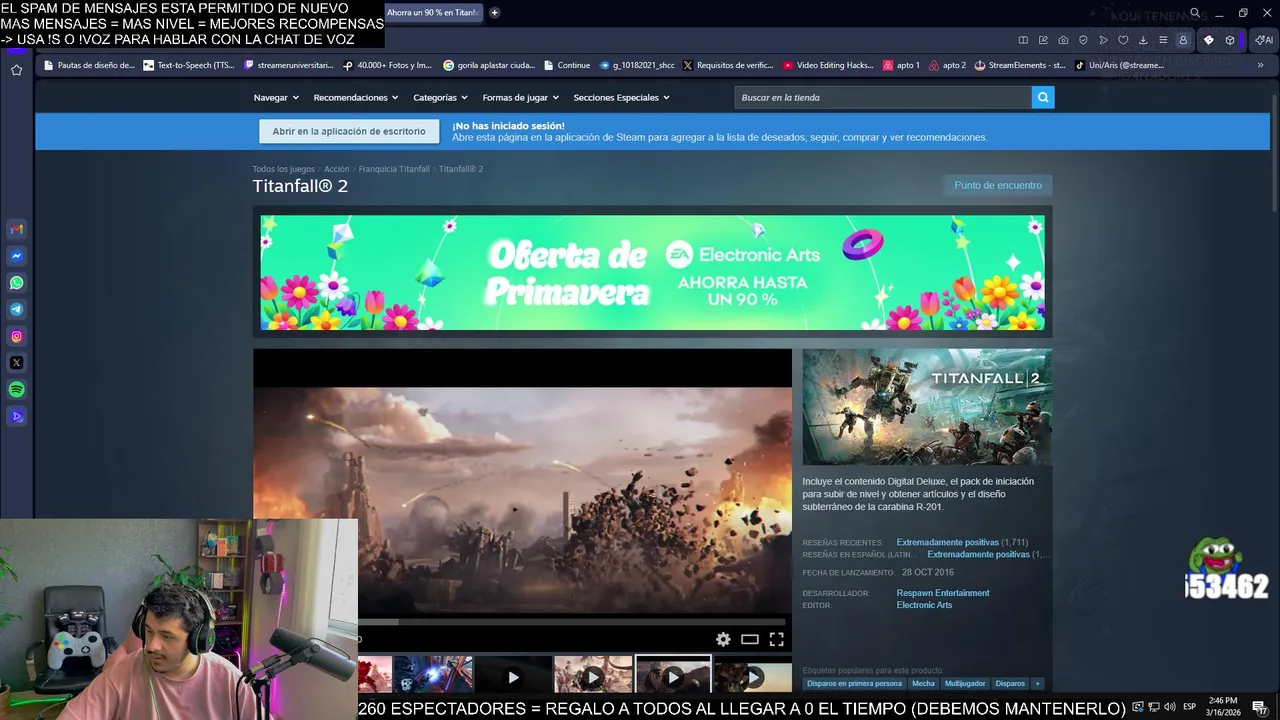
Task: Open Windows notification center icon
Action: (1259, 707)
